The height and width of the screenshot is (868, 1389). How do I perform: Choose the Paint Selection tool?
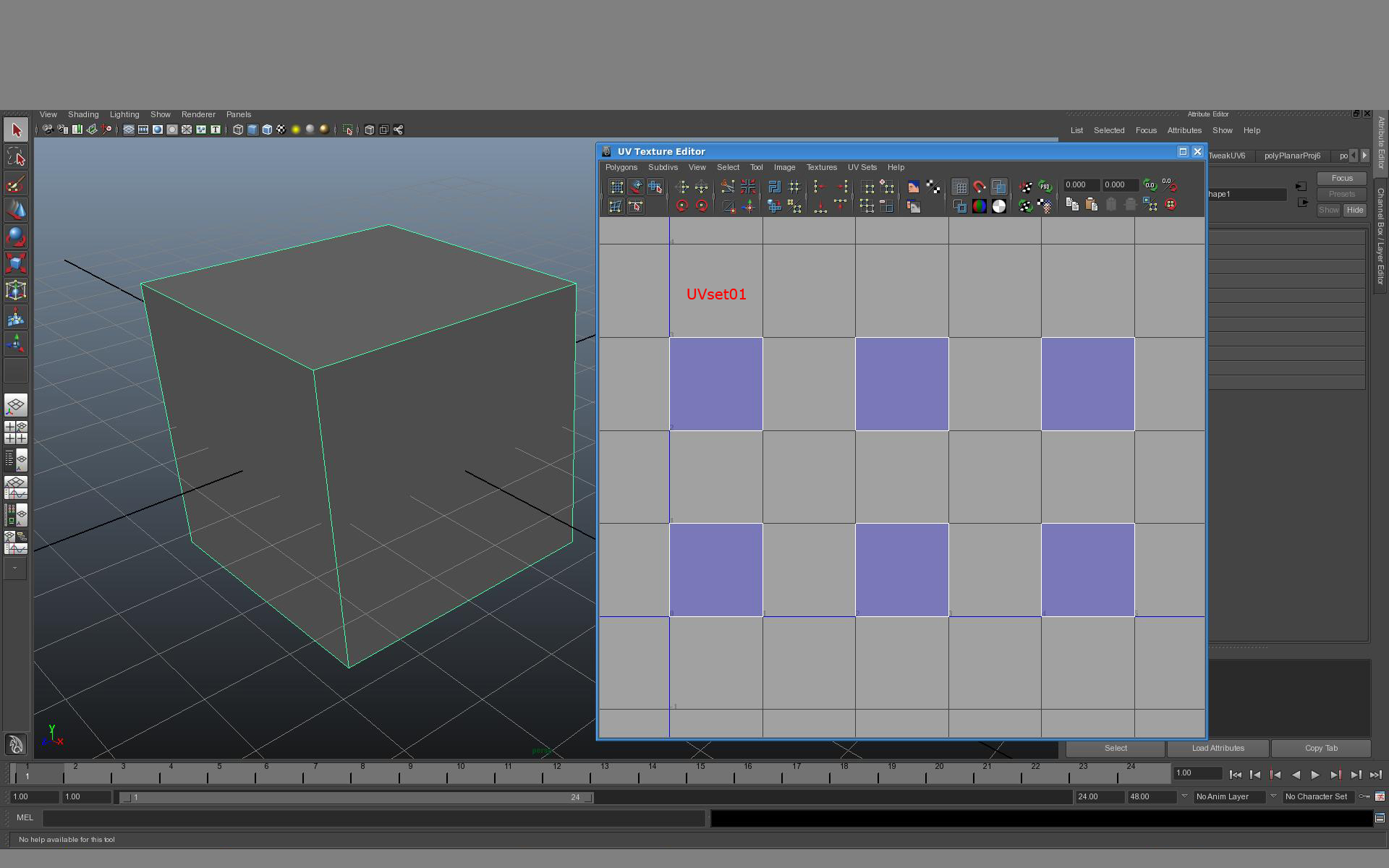click(16, 184)
